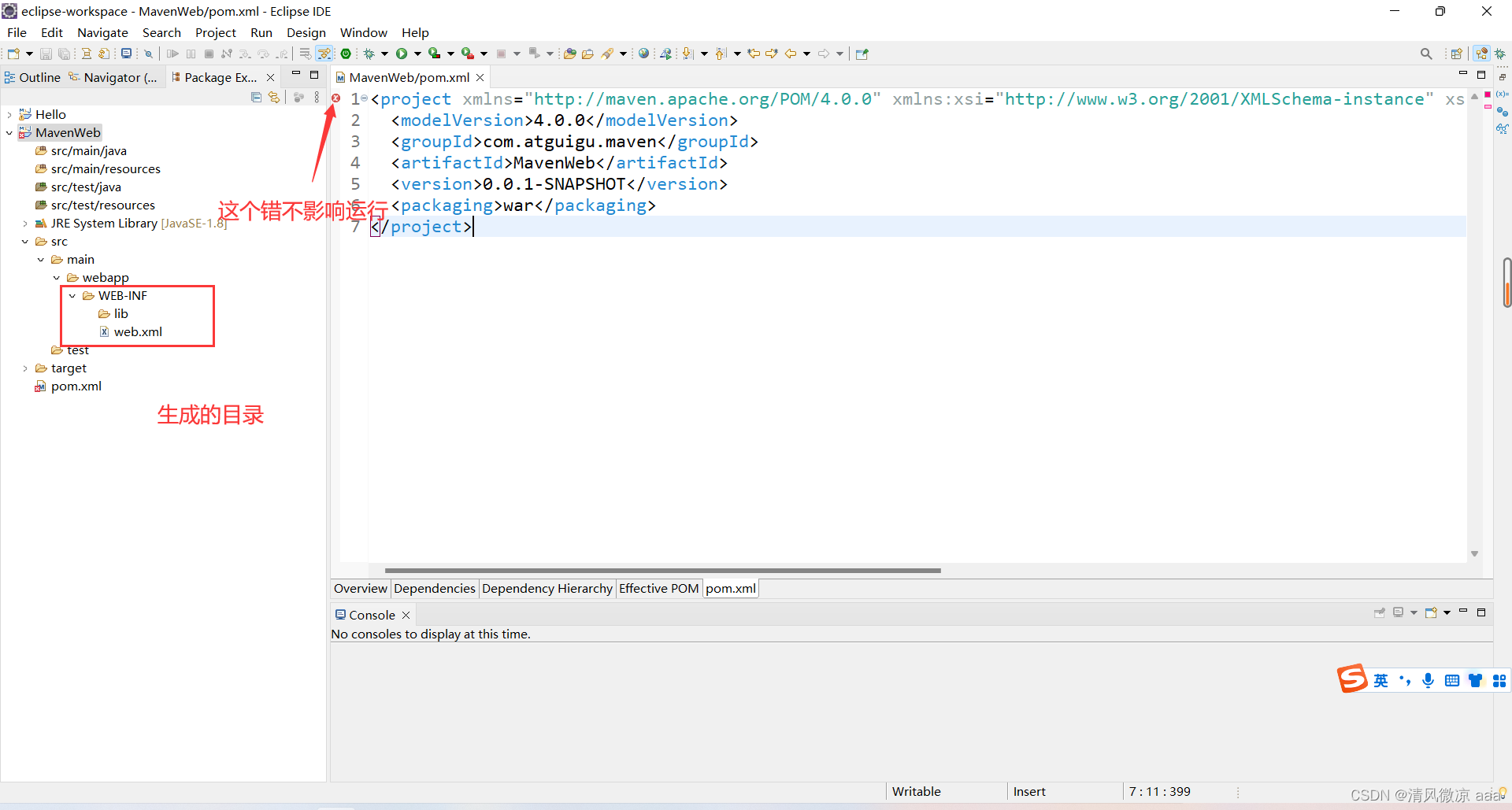Open the Effective POM tab

point(659,588)
